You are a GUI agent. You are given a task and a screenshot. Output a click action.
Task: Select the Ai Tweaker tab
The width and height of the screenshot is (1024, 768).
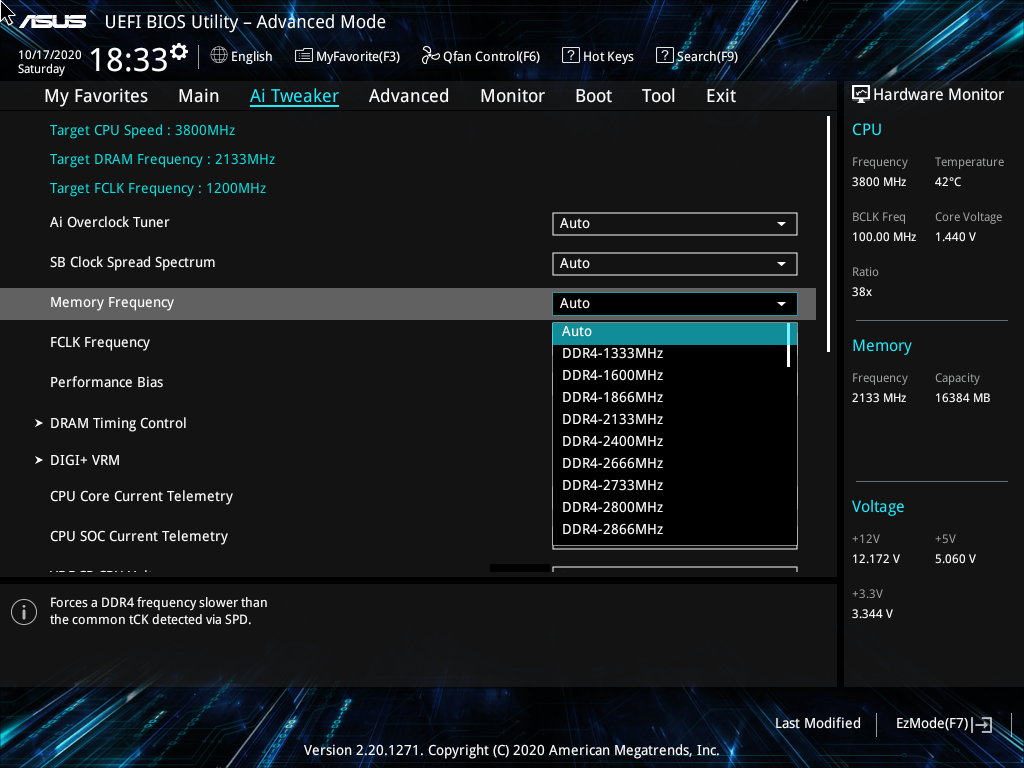pyautogui.click(x=294, y=96)
